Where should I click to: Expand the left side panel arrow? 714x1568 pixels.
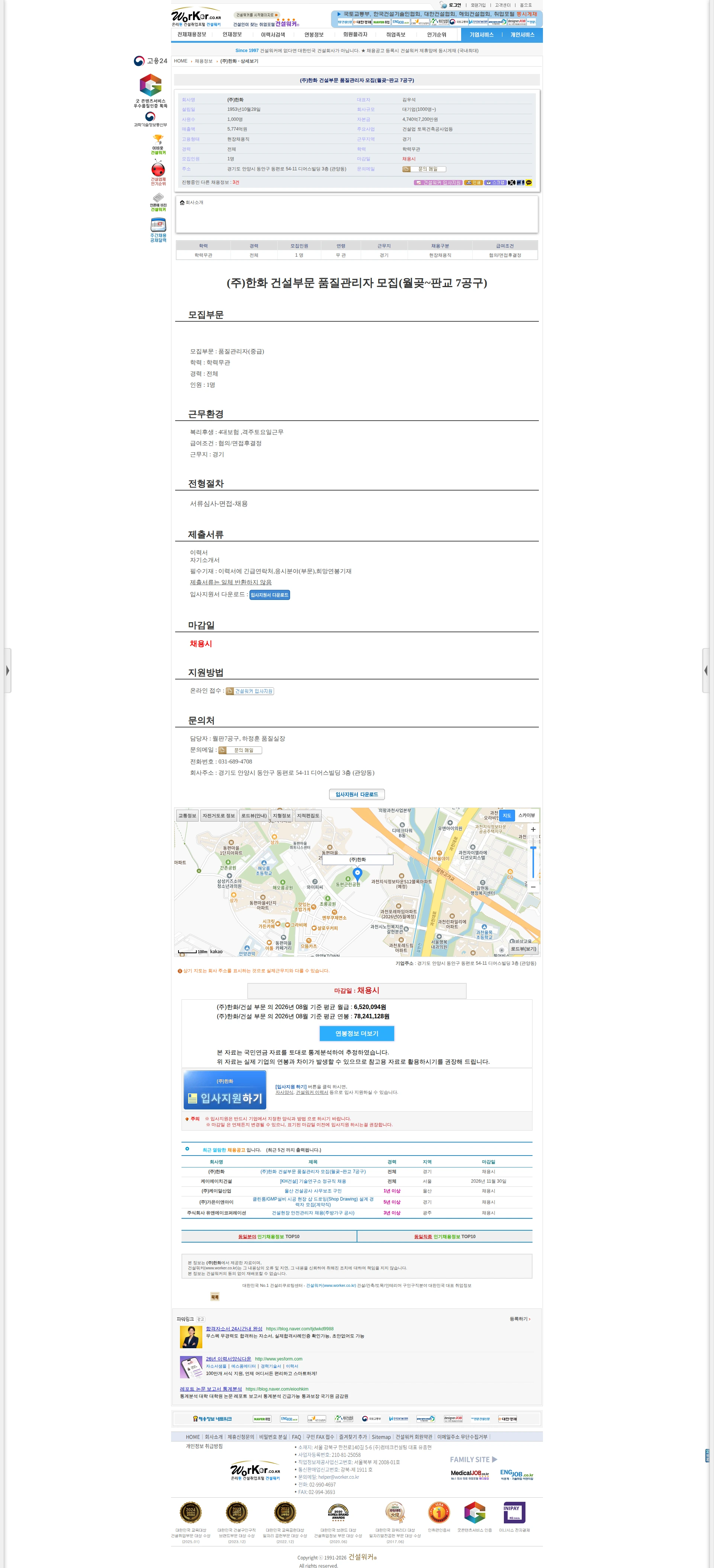7,670
